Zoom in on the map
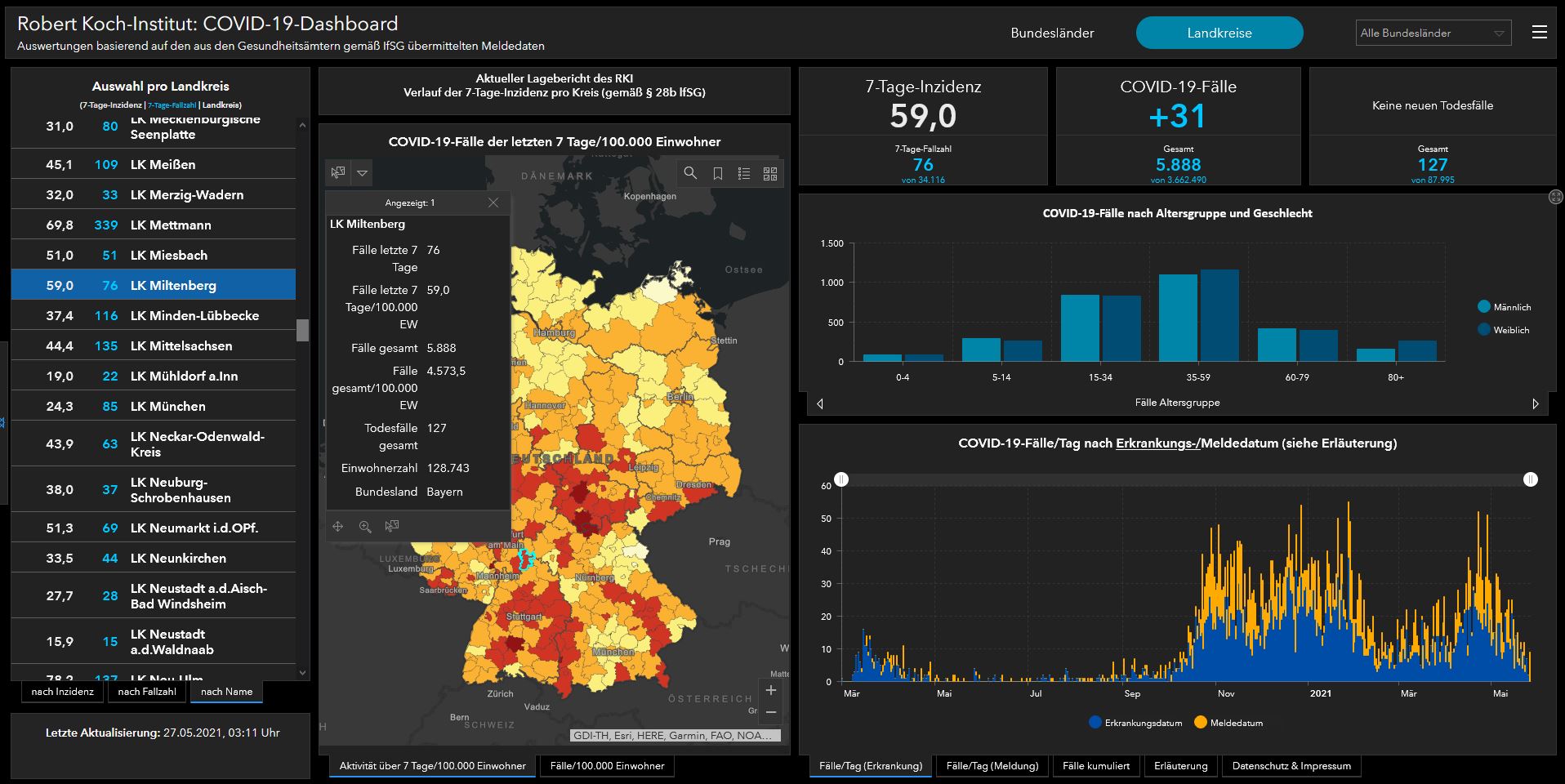1565x784 pixels. point(771,690)
